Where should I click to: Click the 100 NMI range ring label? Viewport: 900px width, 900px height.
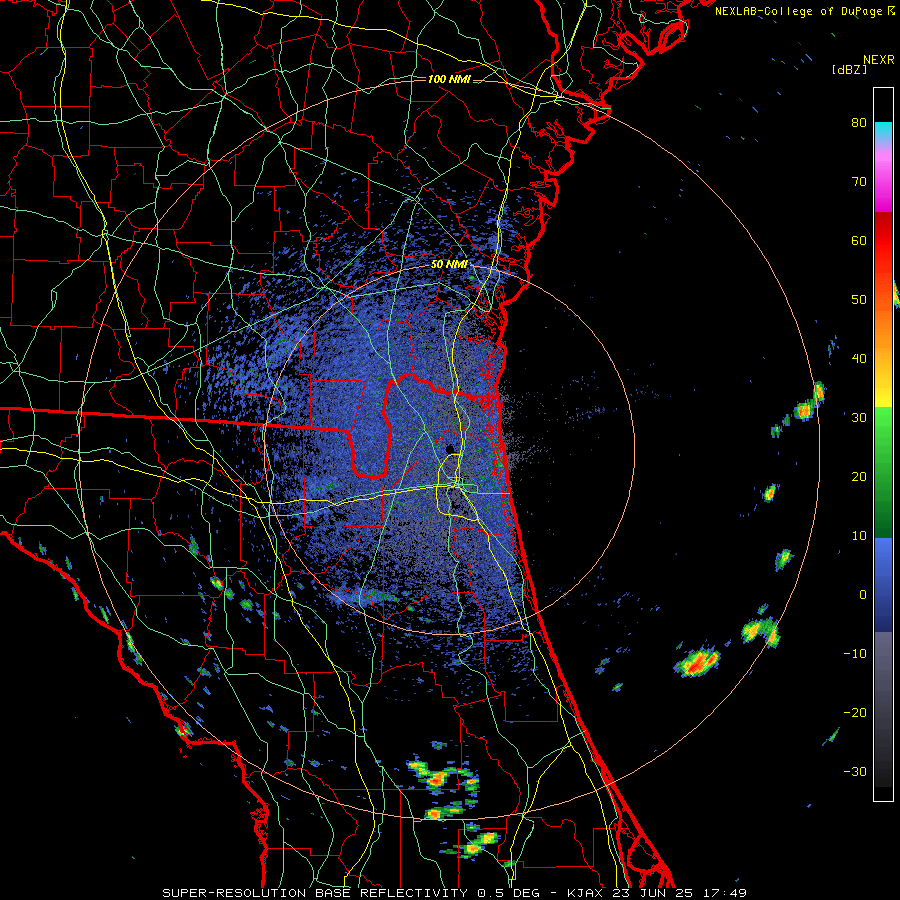click(x=449, y=79)
